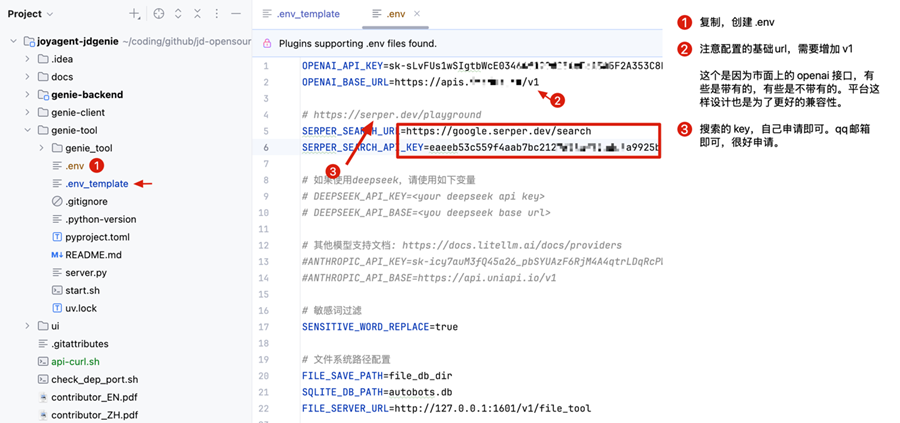The height and width of the screenshot is (423, 900).
Task: Expand the .idea folder
Action: click(27, 59)
